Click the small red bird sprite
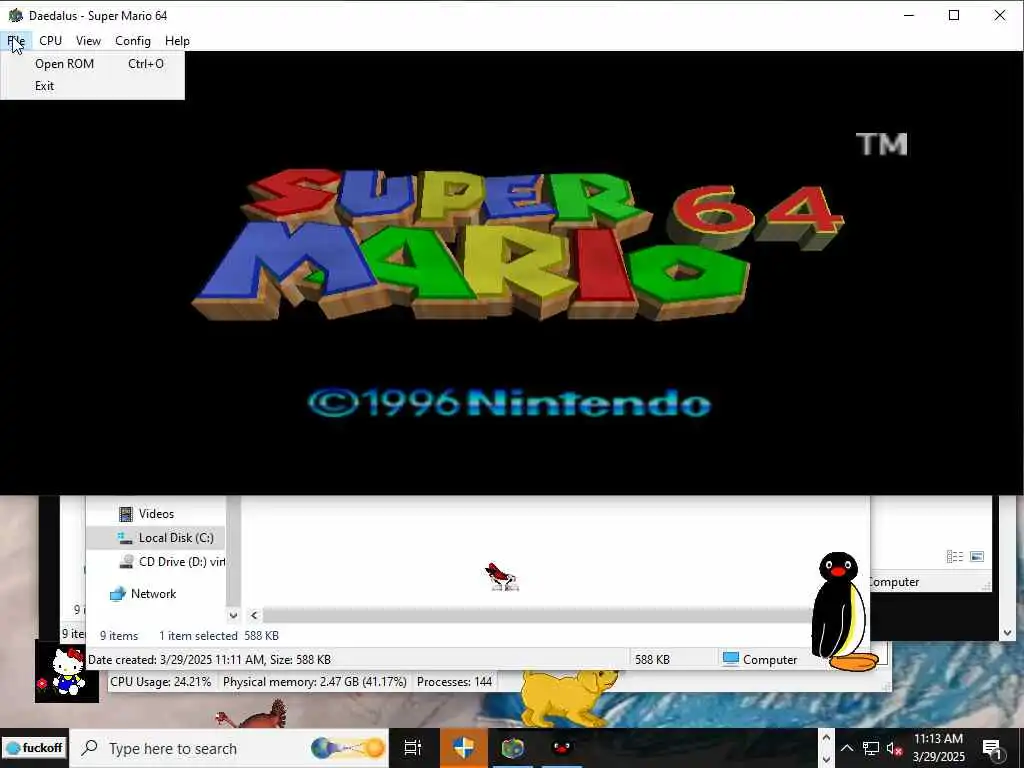1024x768 pixels. click(502, 577)
